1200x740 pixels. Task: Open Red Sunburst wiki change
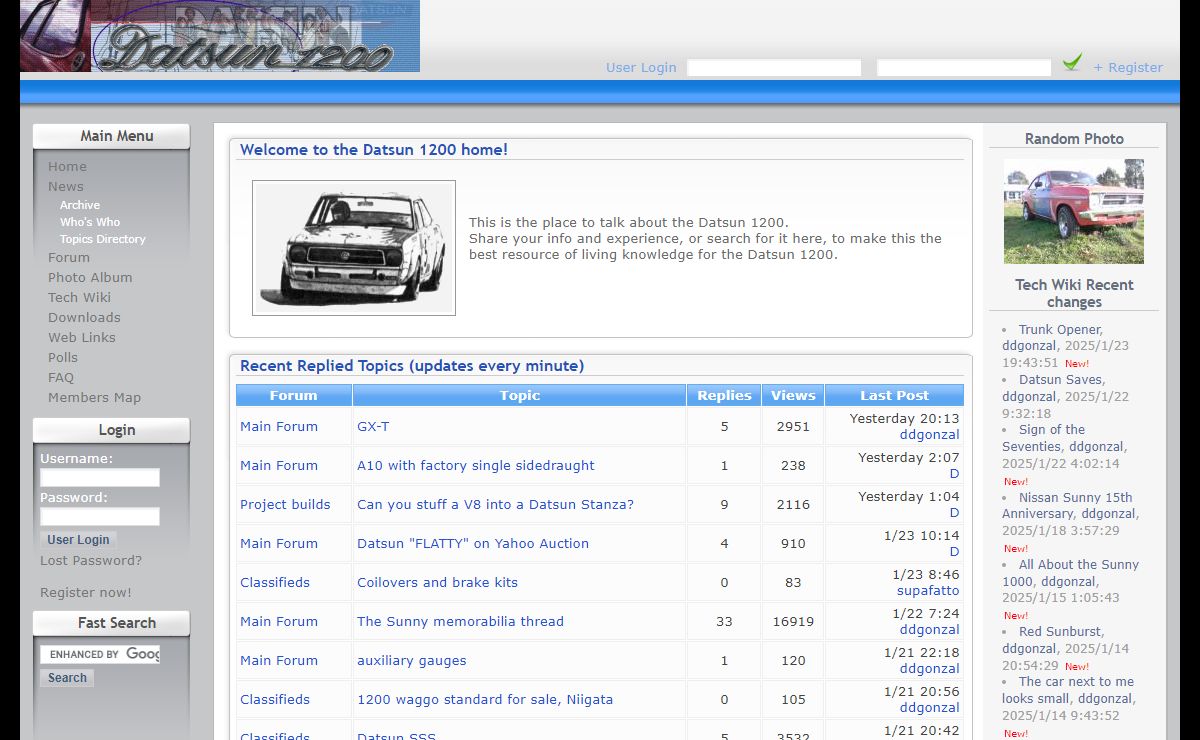coord(1060,632)
